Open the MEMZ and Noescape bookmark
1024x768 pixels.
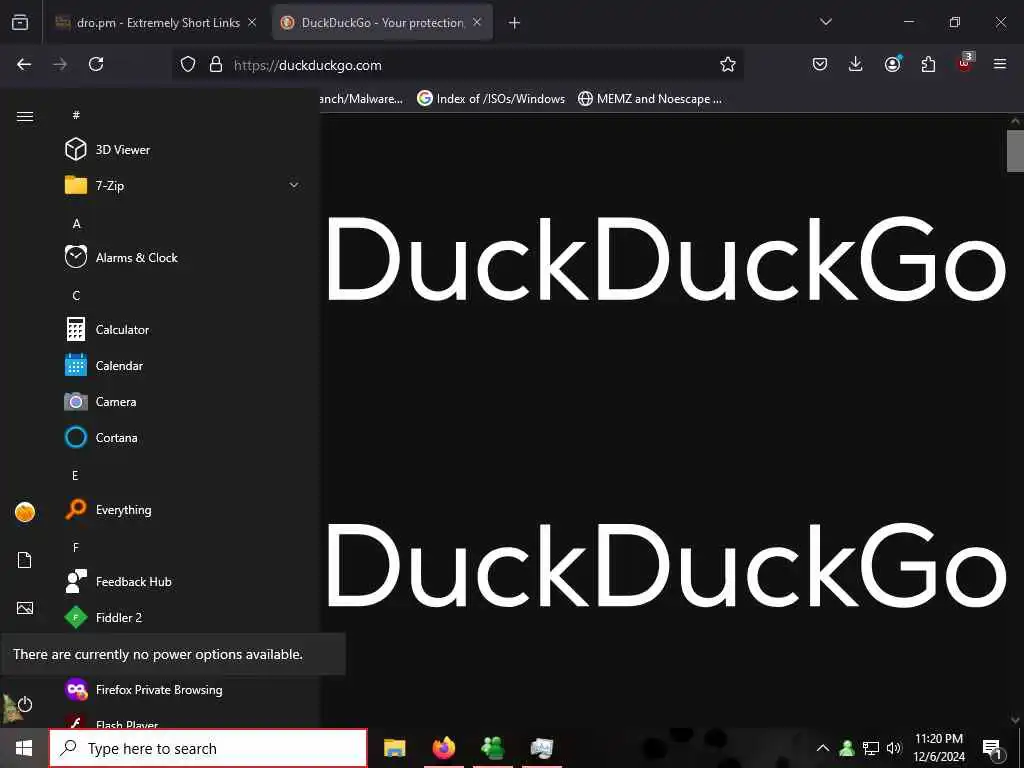click(x=650, y=99)
